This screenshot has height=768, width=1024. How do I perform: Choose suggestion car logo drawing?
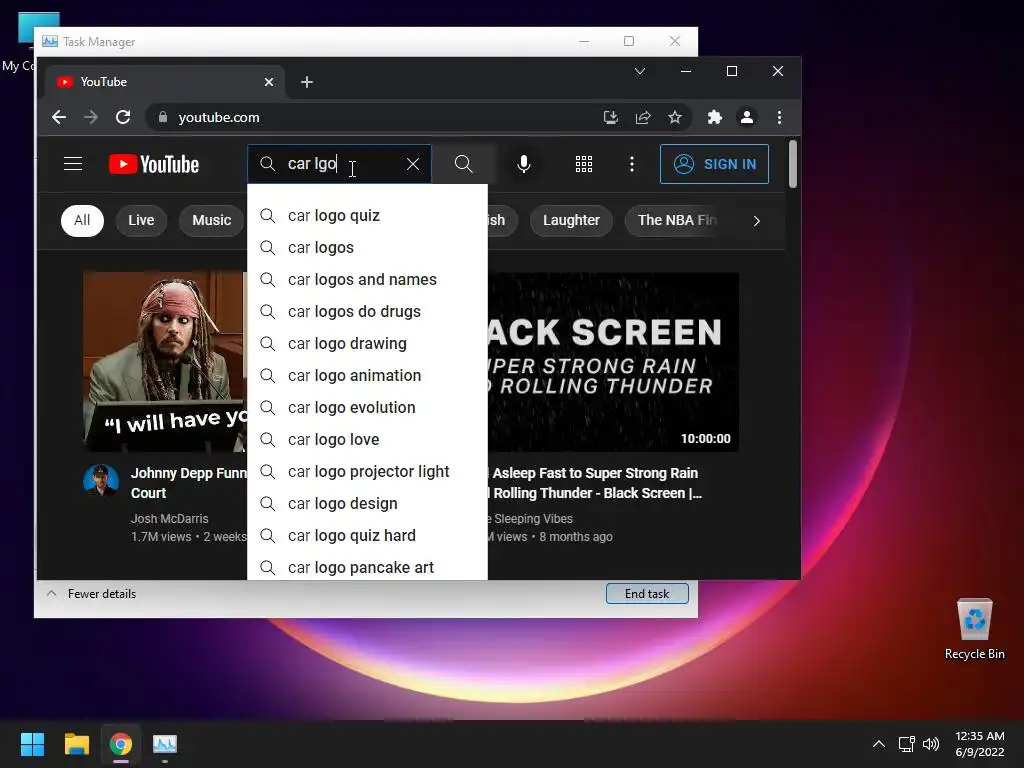coord(367,344)
